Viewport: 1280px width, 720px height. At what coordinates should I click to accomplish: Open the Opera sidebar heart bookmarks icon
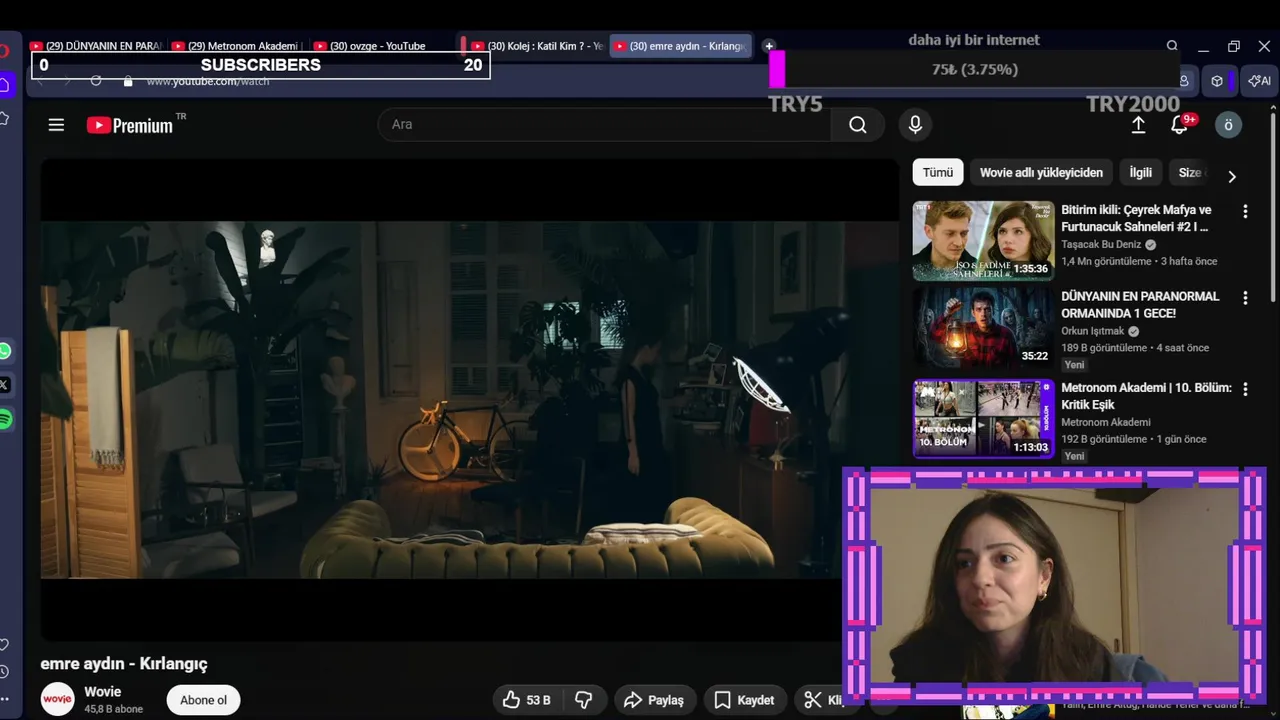pos(5,644)
